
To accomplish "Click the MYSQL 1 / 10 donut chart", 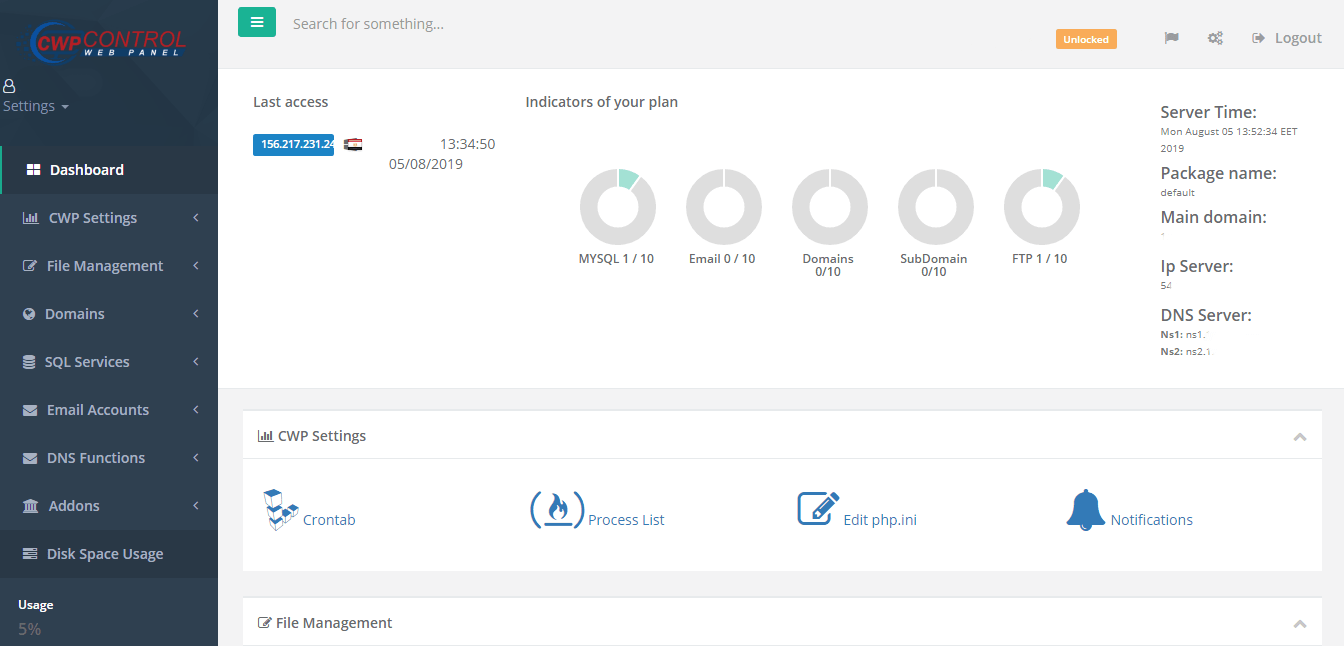I will tap(618, 207).
